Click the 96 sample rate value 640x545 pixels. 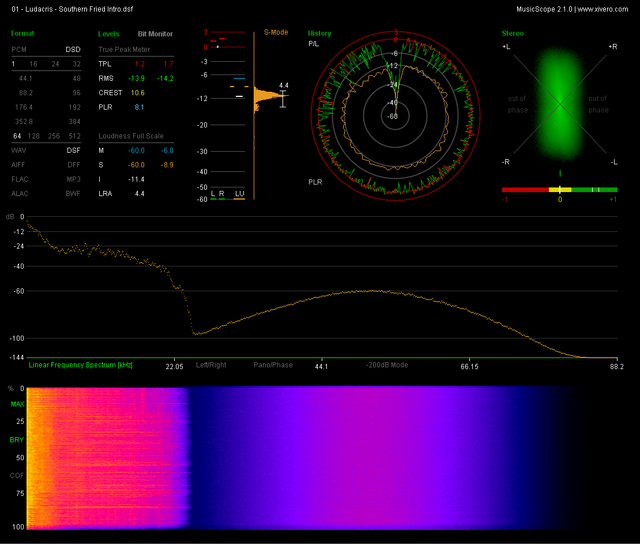pos(77,93)
